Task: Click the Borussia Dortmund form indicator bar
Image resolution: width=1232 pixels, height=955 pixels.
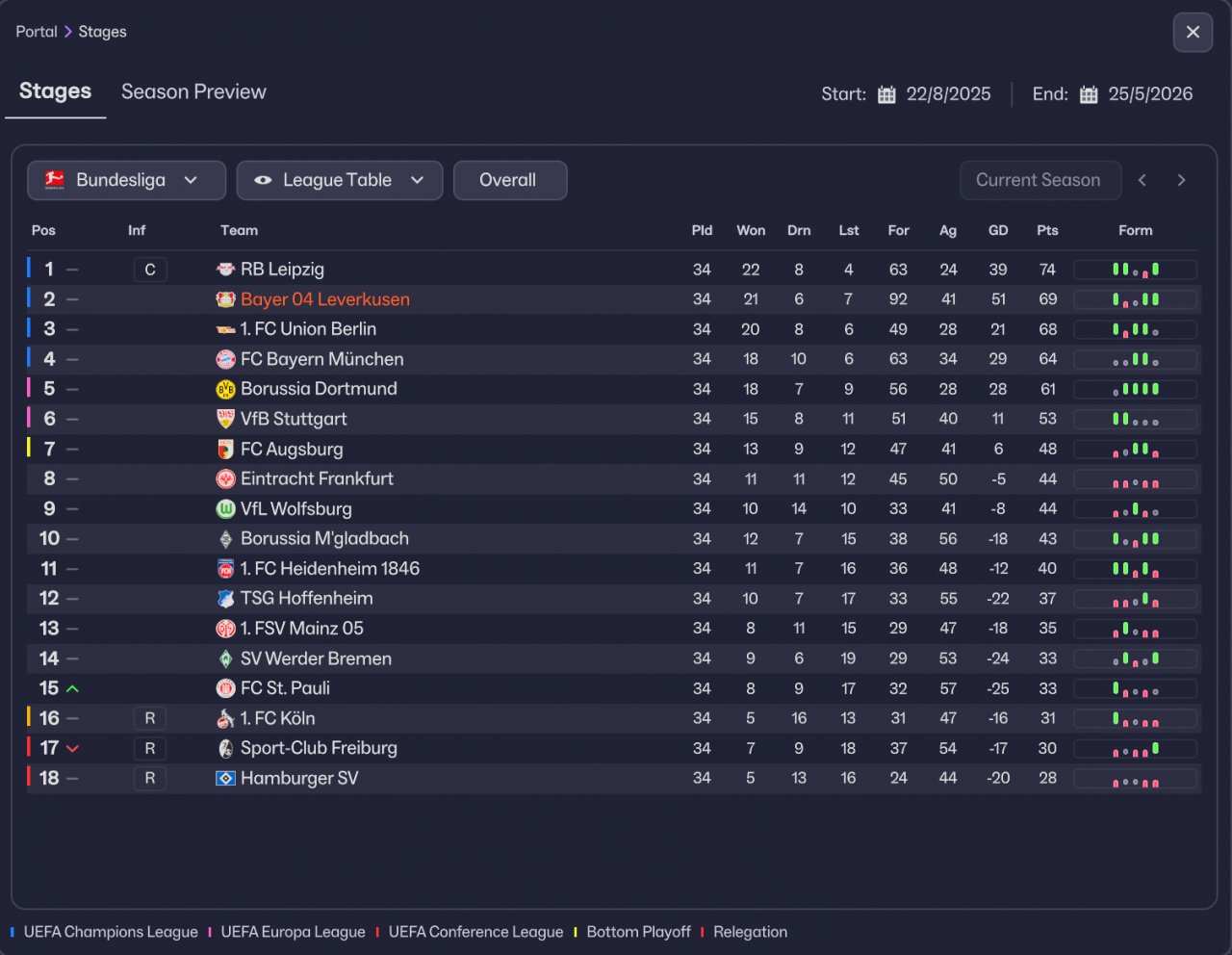Action: click(x=1136, y=389)
